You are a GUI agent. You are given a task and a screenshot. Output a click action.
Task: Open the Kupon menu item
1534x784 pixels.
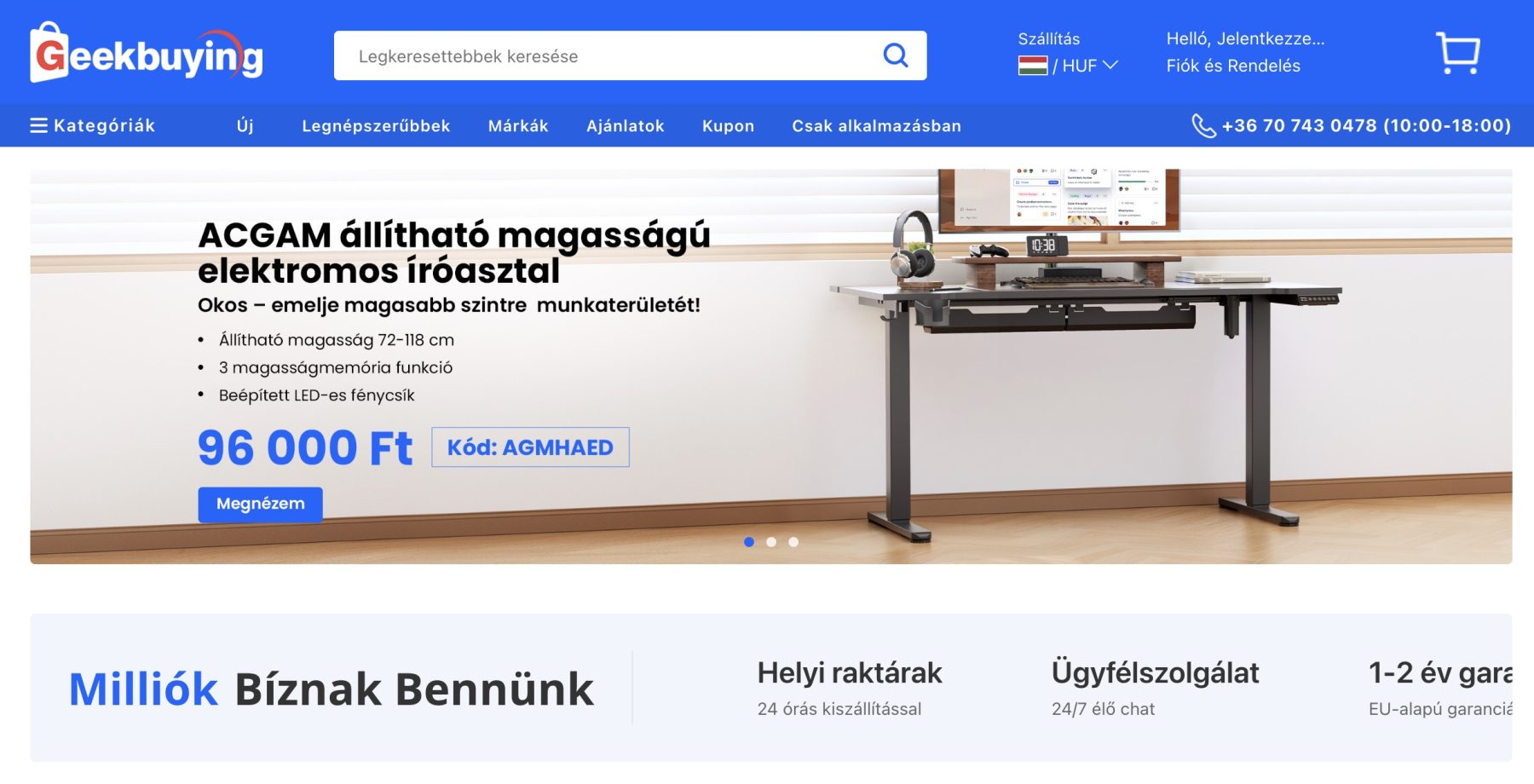(728, 125)
